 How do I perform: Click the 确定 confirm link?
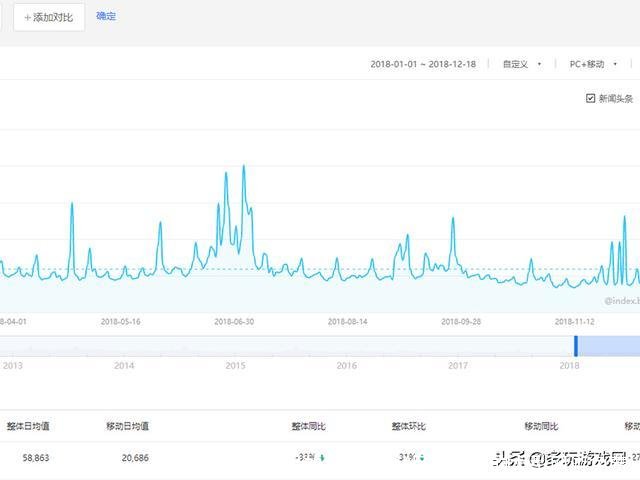[106, 16]
